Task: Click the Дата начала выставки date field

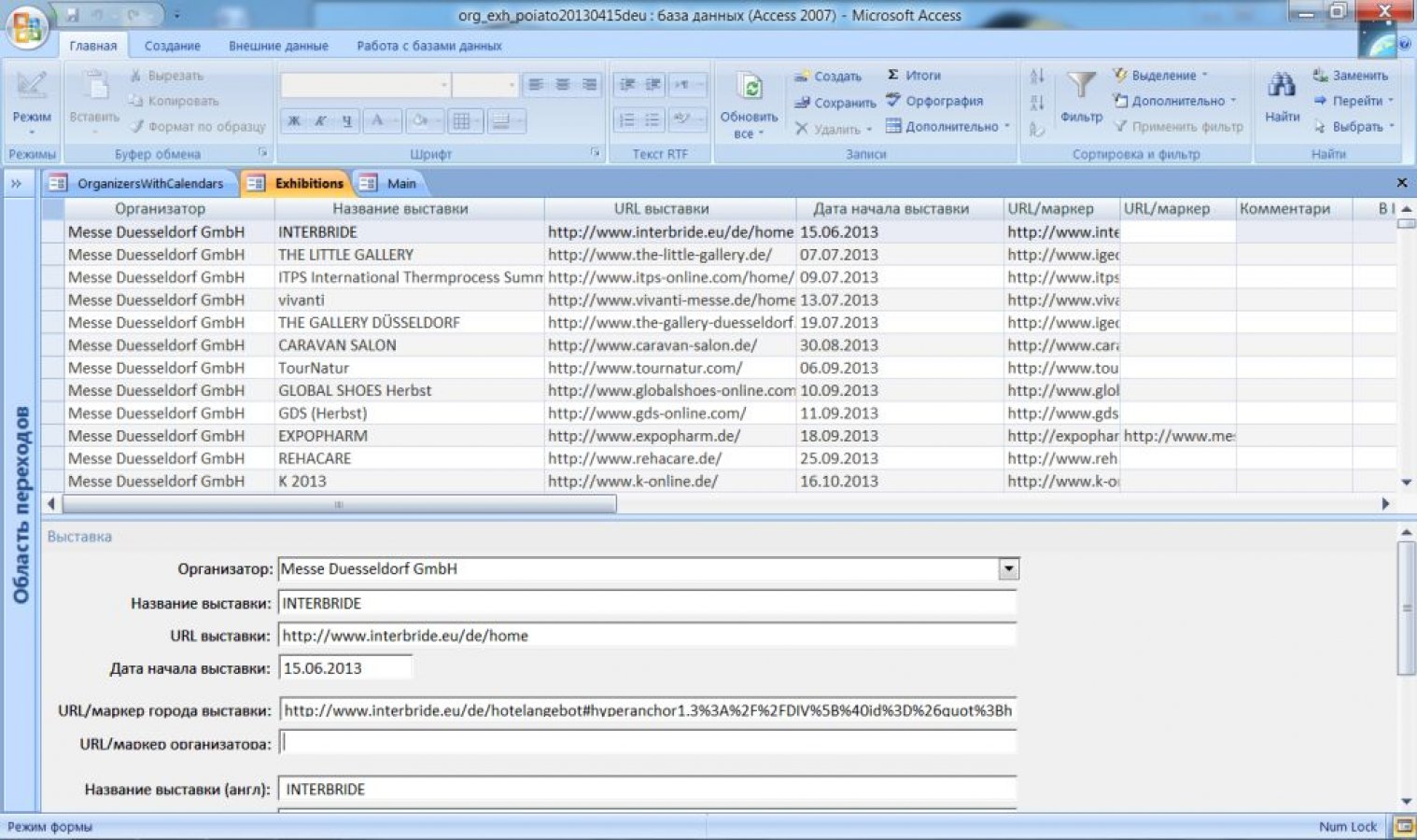Action: click(x=344, y=668)
